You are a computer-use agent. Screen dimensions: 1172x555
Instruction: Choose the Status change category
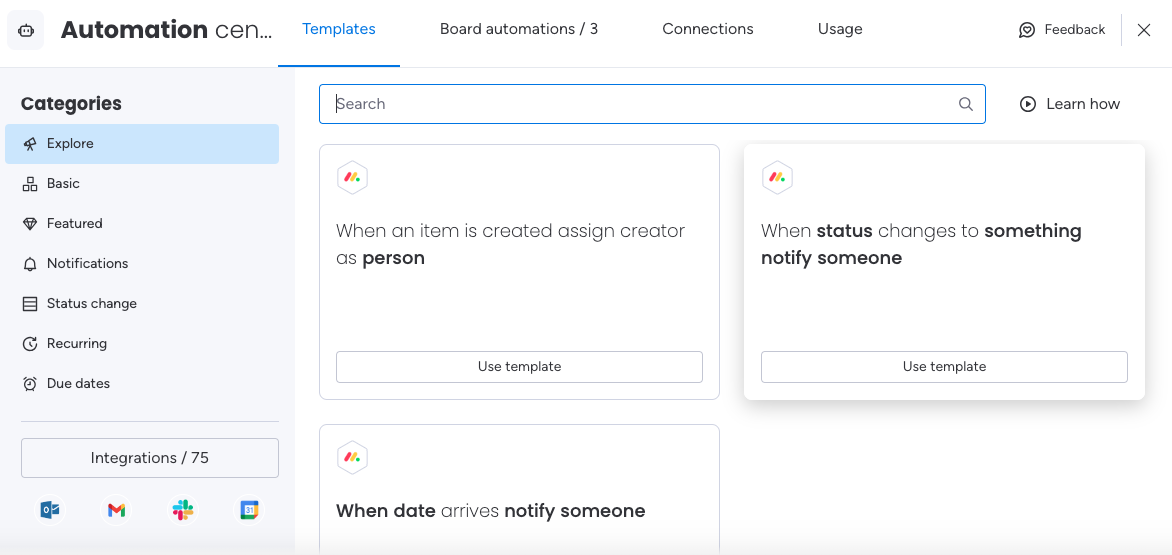tap(142, 304)
